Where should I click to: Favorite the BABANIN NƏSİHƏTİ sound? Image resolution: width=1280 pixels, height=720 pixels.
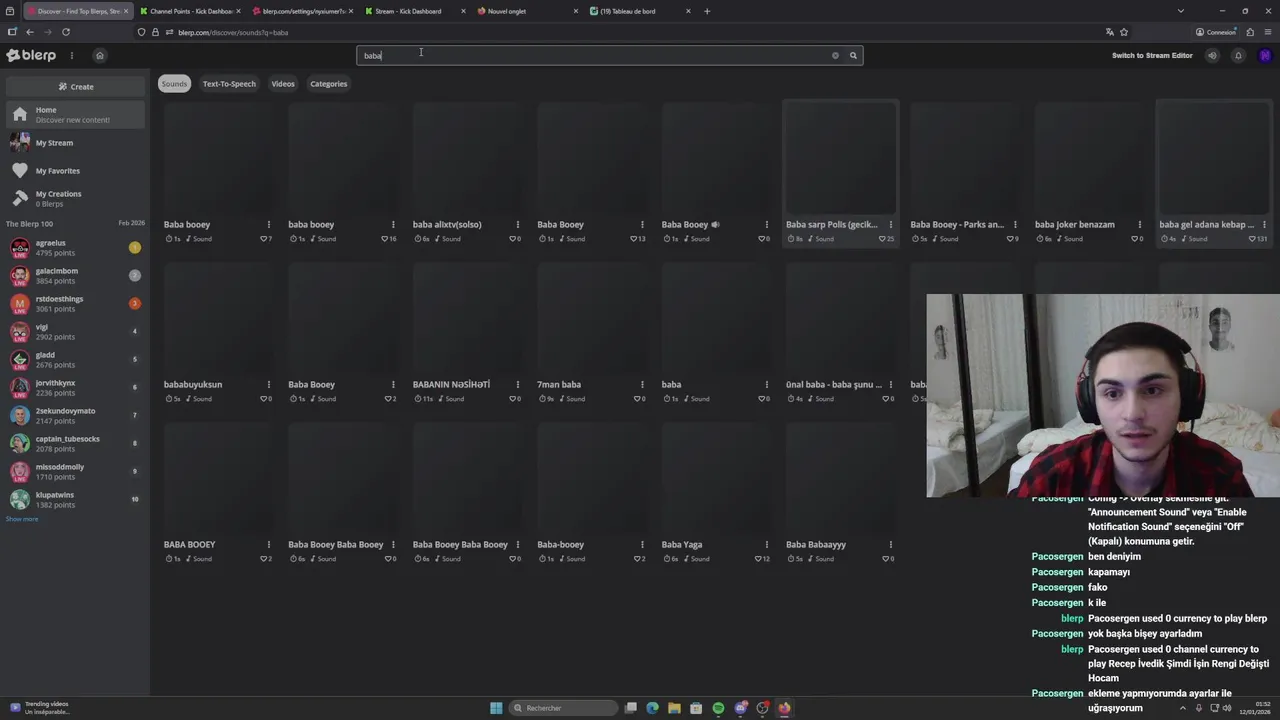click(512, 399)
